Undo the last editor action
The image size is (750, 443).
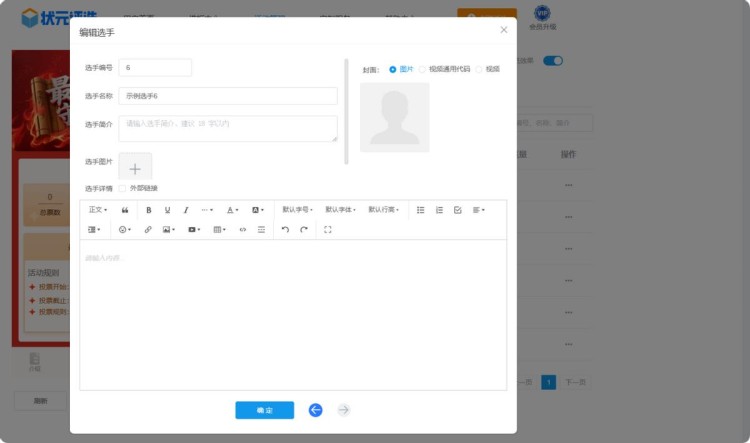[x=285, y=229]
